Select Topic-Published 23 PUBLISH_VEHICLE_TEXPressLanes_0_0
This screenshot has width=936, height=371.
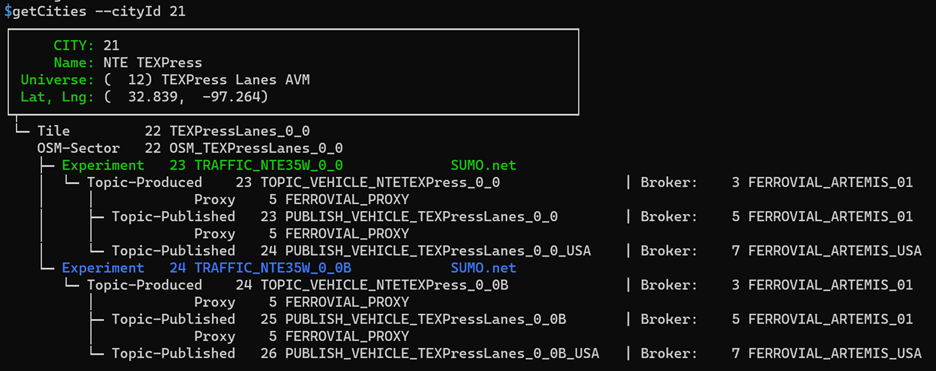(x=334, y=217)
